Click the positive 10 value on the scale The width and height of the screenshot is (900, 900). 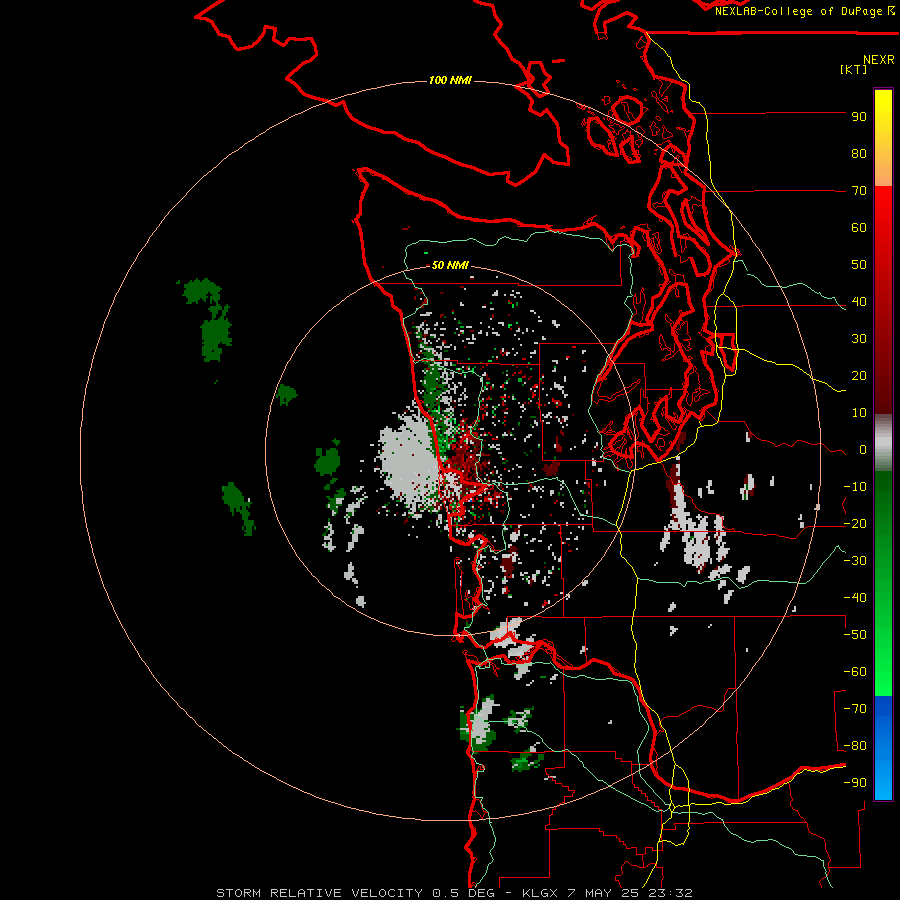859,413
